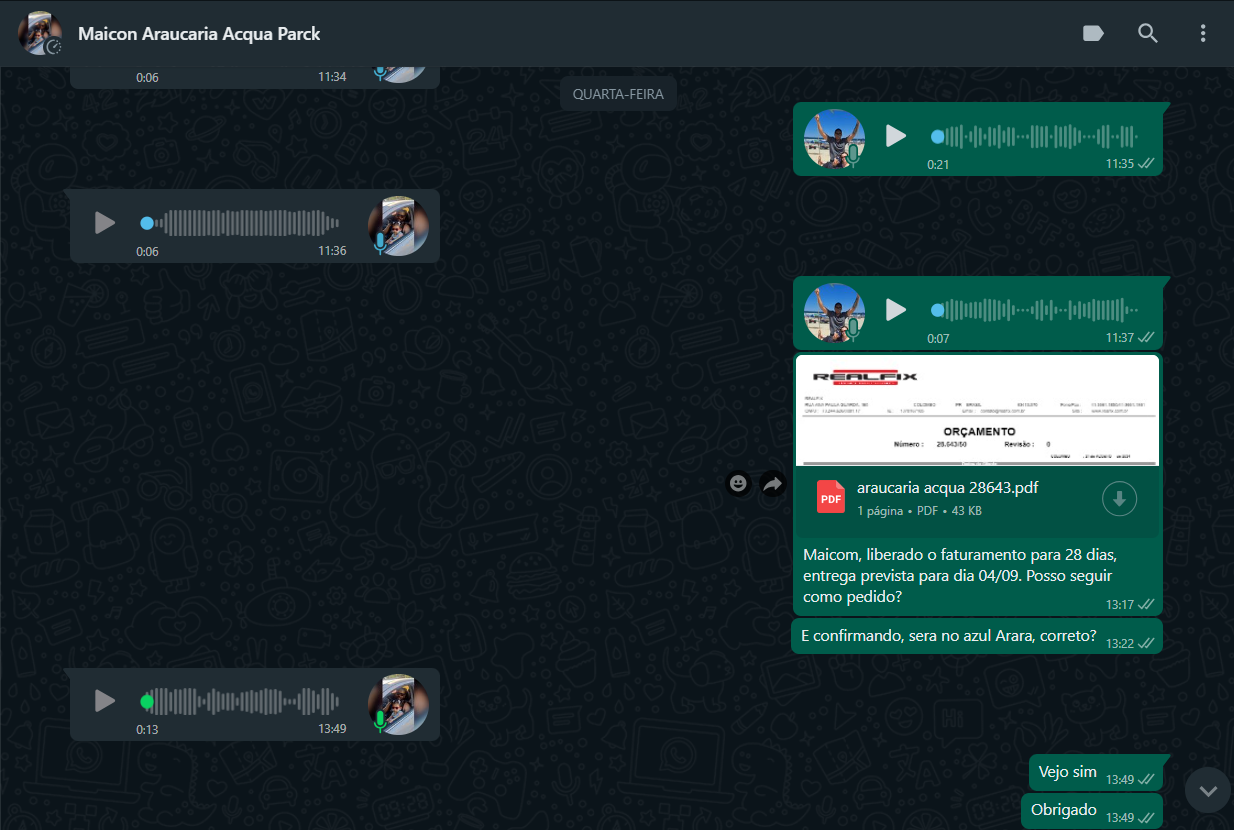Viewport: 1234px width, 830px height.
Task: Play the 0:13 received voice message
Action: pyautogui.click(x=105, y=701)
